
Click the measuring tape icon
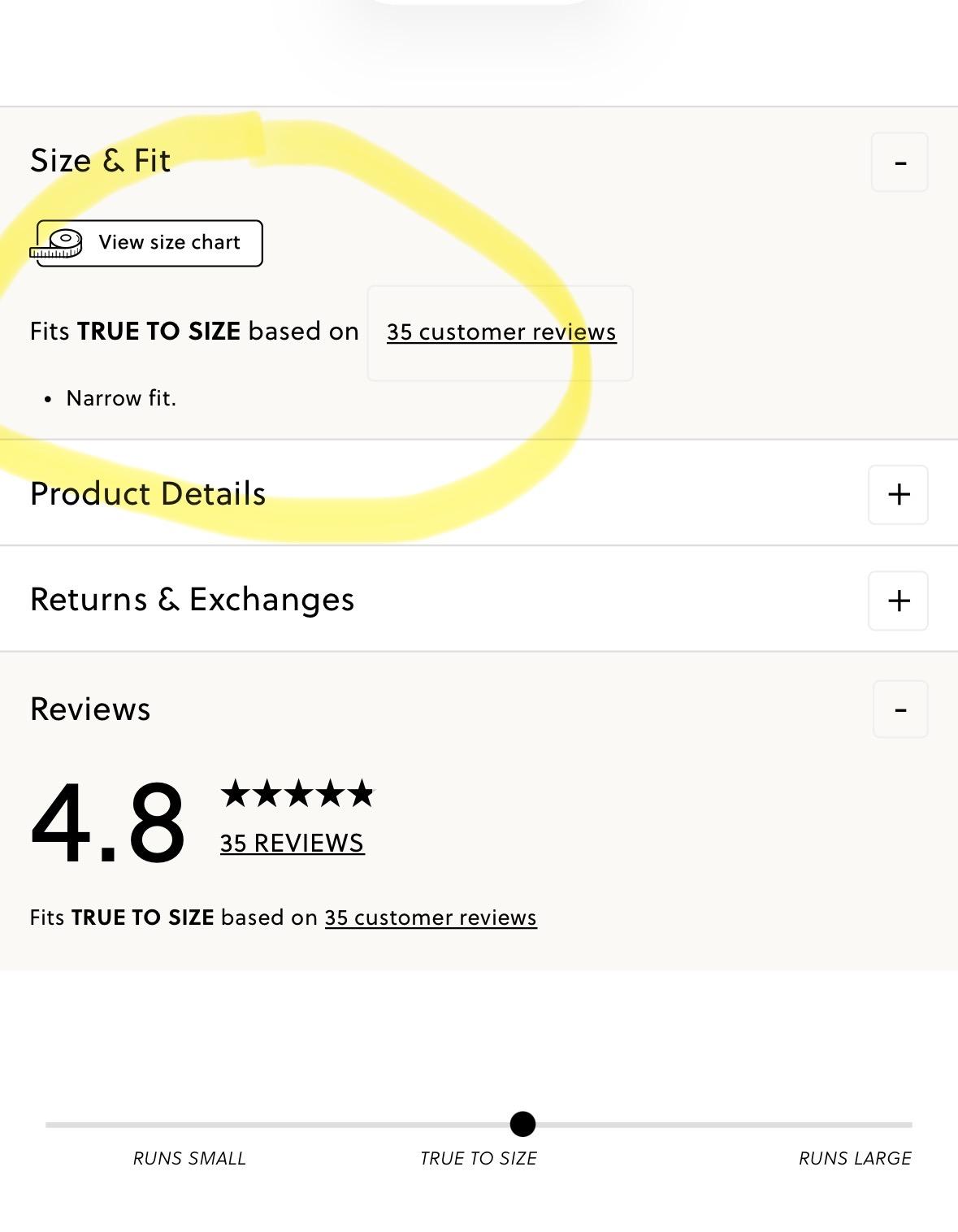pyautogui.click(x=58, y=244)
